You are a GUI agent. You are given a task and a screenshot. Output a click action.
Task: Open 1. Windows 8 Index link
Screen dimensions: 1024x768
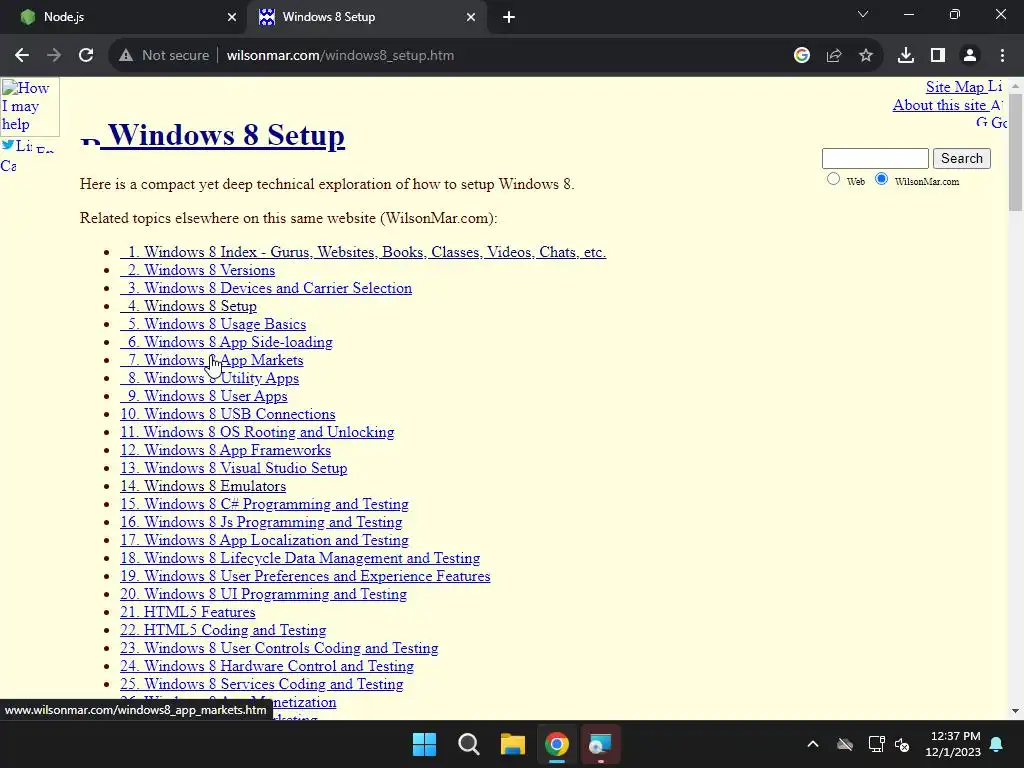click(x=363, y=252)
